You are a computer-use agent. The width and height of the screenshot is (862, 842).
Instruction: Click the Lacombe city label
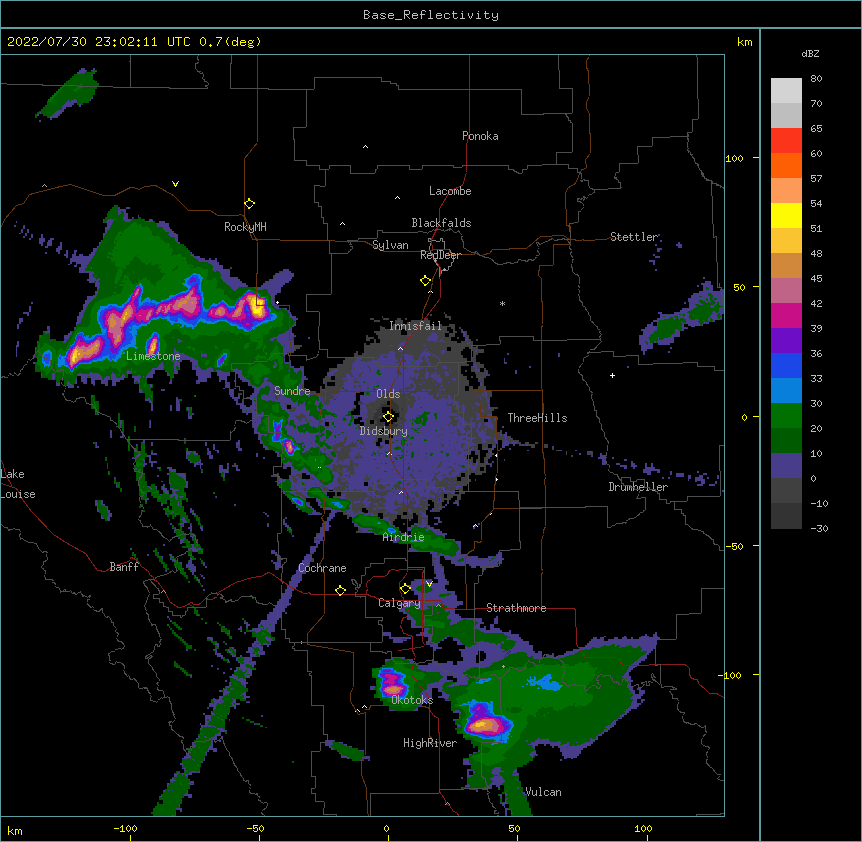(x=450, y=191)
